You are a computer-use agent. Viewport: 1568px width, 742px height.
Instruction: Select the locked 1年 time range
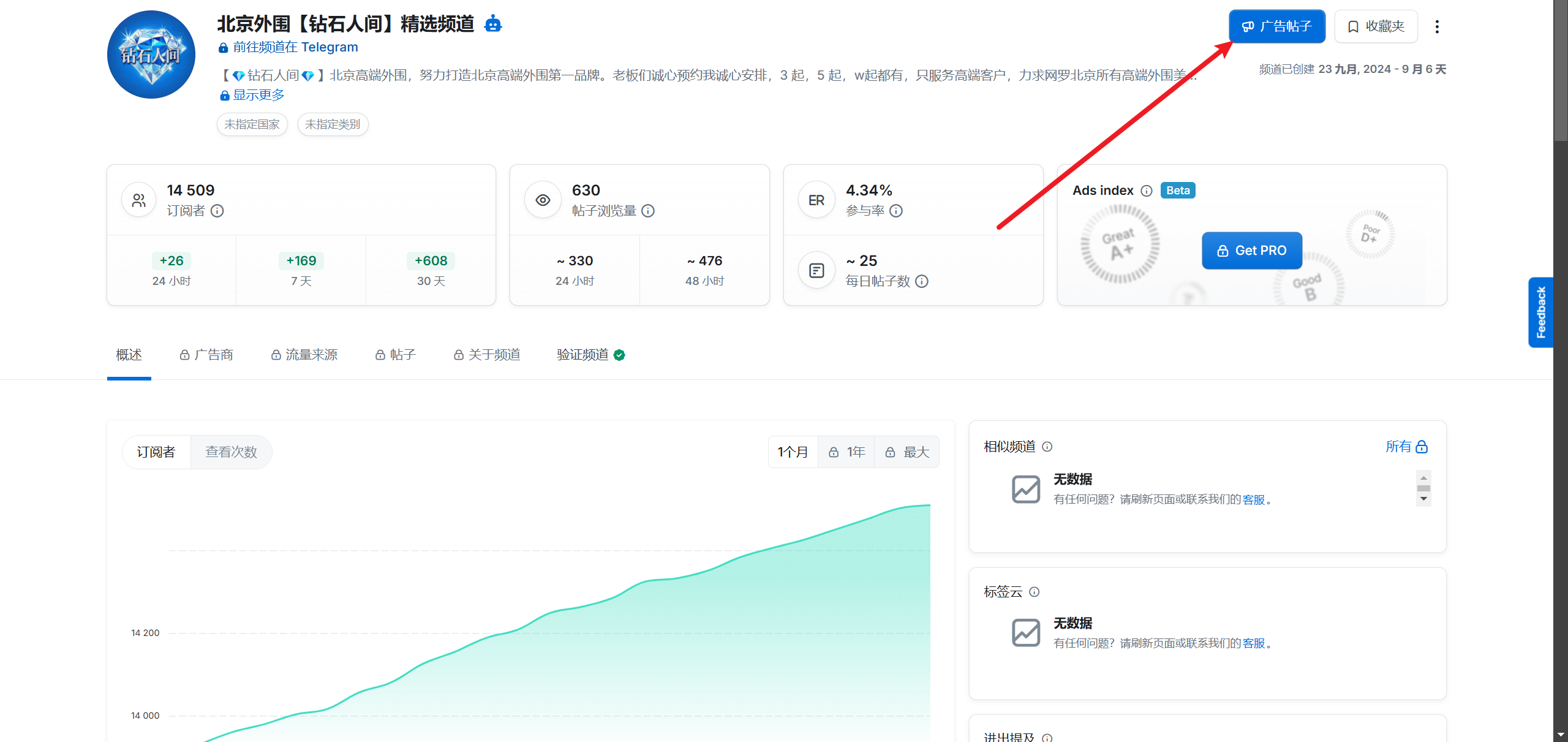[x=846, y=452]
